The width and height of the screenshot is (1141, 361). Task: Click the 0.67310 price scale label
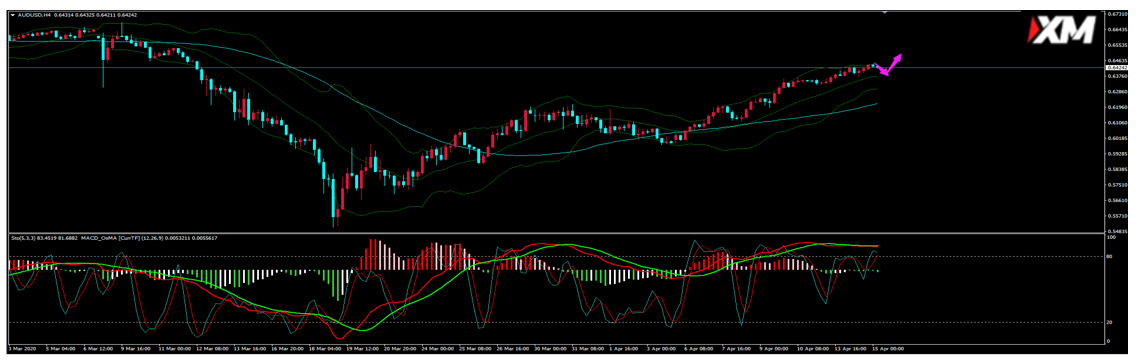1117,14
